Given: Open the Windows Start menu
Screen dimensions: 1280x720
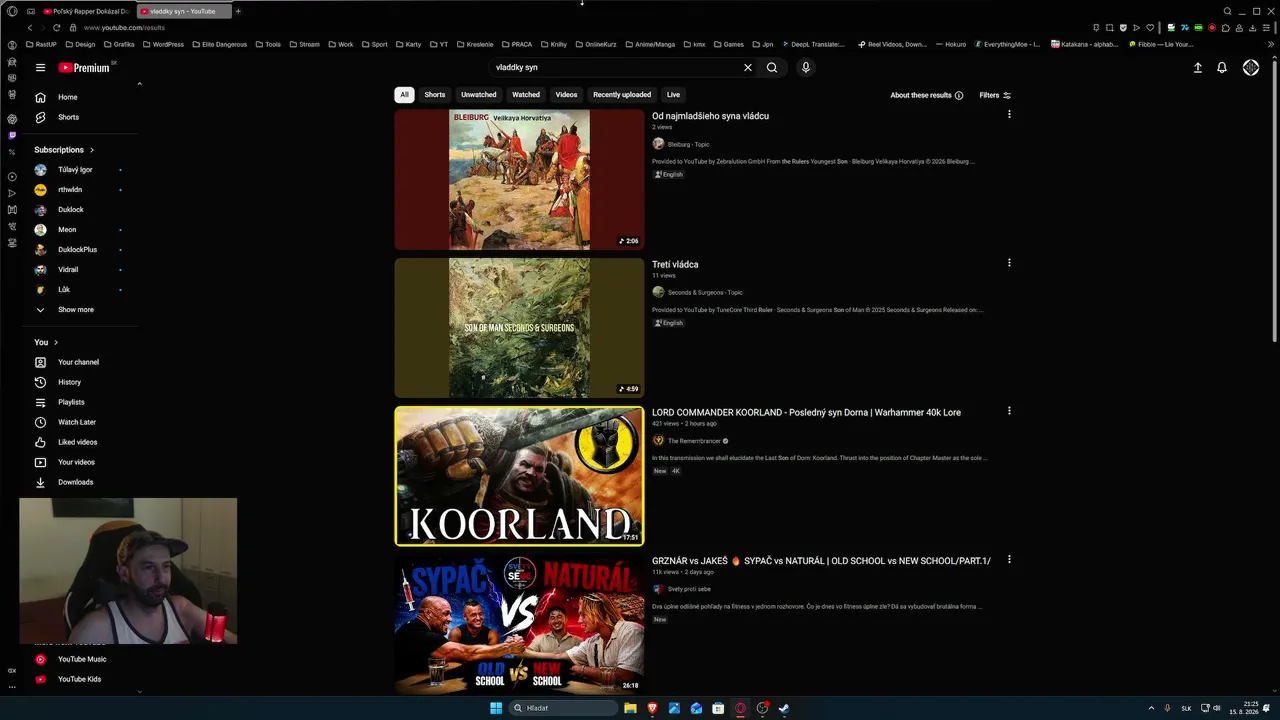Looking at the screenshot, I should 496,708.
